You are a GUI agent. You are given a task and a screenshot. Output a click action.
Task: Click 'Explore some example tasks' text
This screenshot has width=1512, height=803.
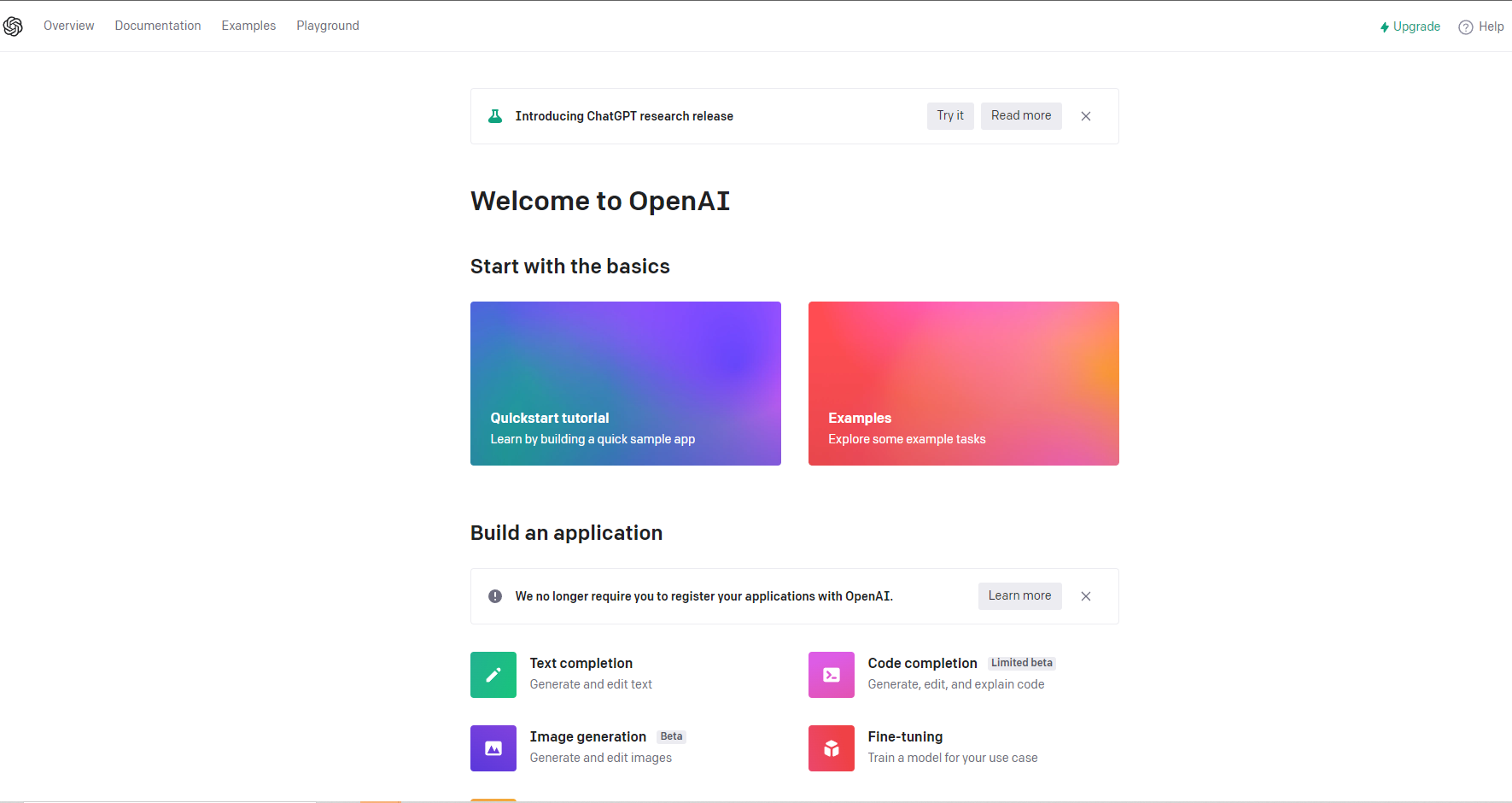[x=907, y=439]
